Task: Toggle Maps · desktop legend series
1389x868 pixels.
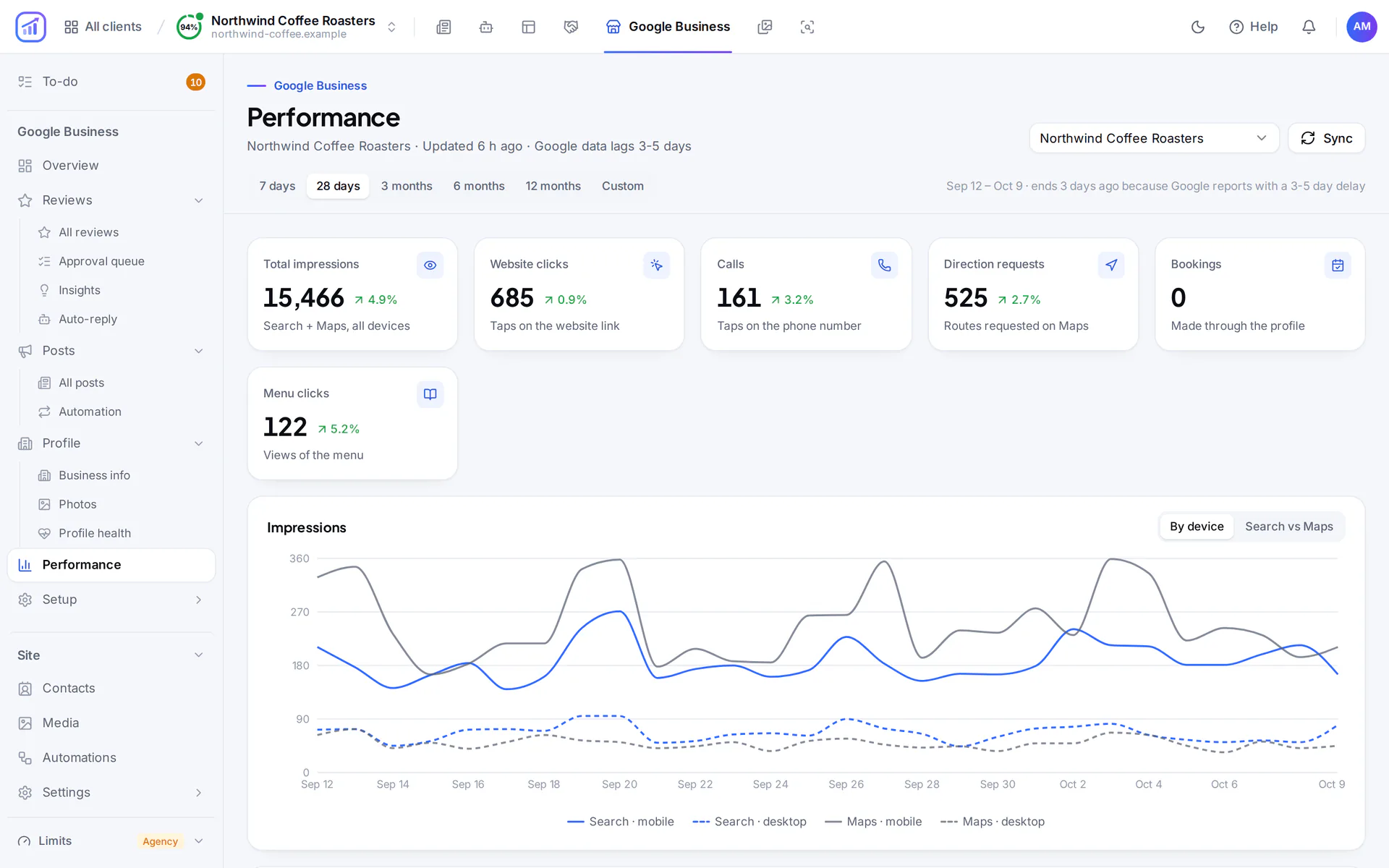Action: 993,822
